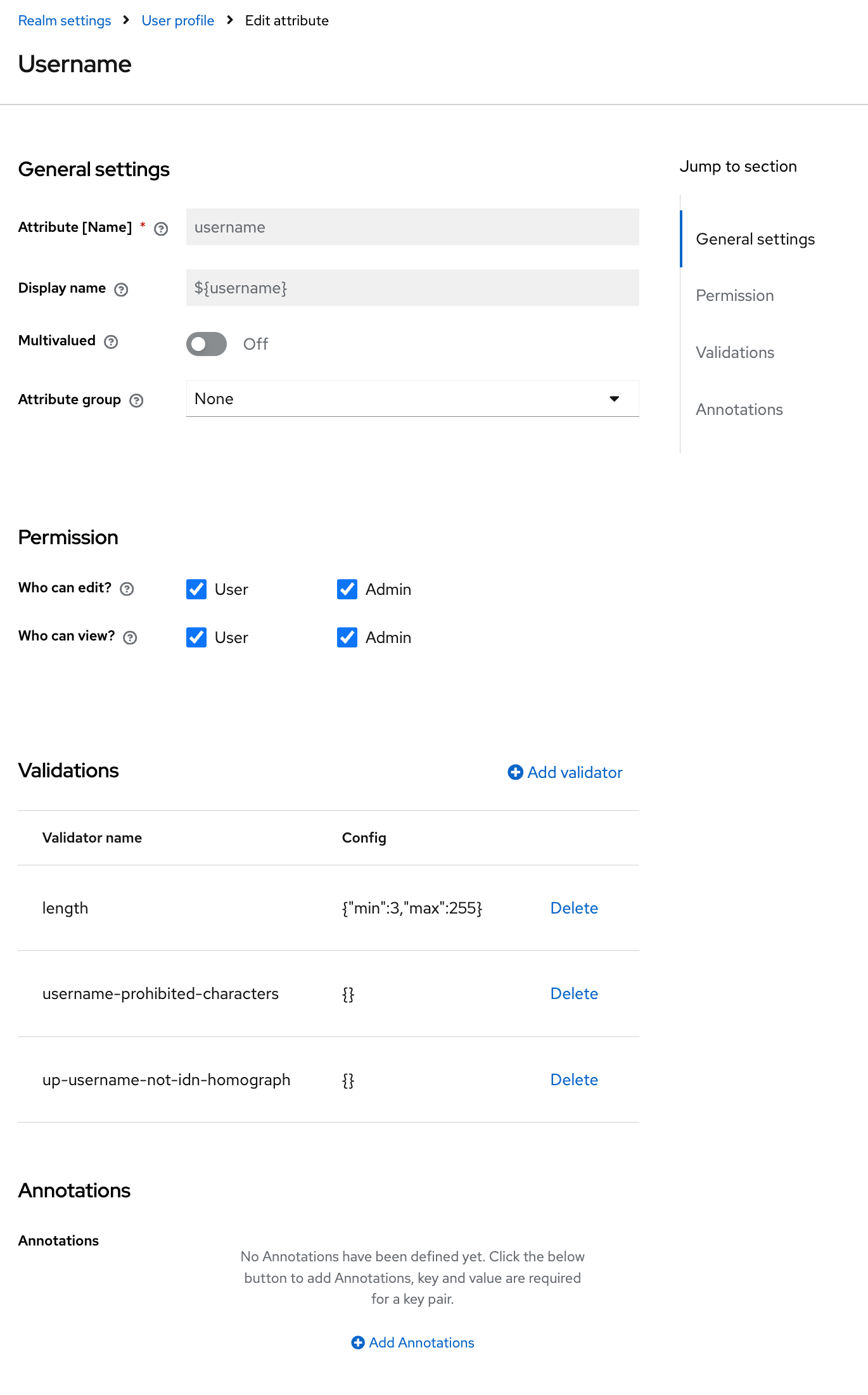The image size is (868, 1395).
Task: Click help icon beside Display name
Action: pos(121,290)
